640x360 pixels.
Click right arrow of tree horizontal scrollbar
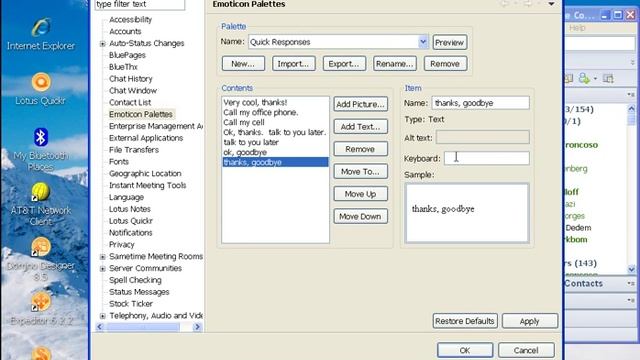[x=197, y=327]
